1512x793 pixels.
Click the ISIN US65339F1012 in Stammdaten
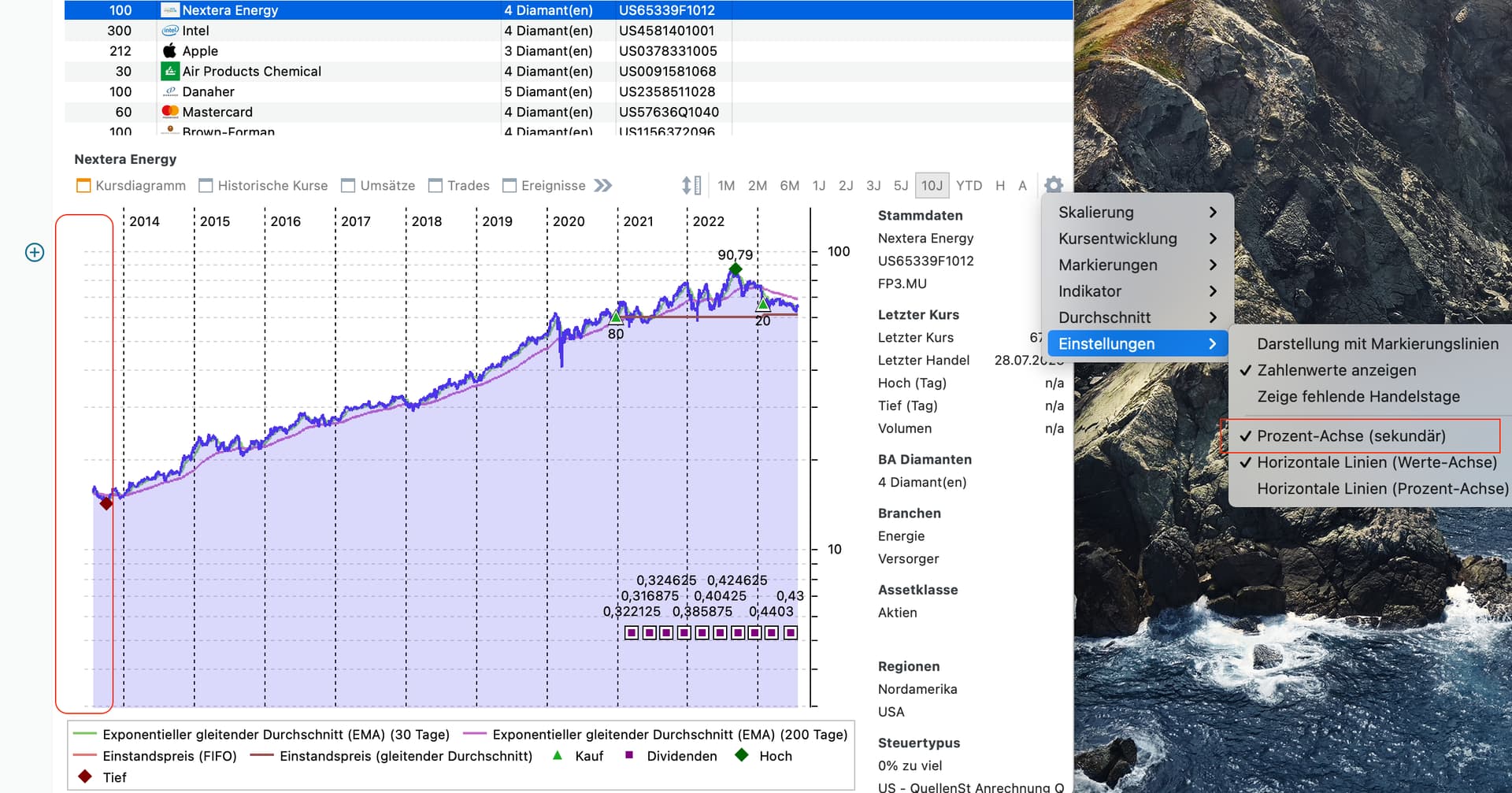tap(926, 261)
